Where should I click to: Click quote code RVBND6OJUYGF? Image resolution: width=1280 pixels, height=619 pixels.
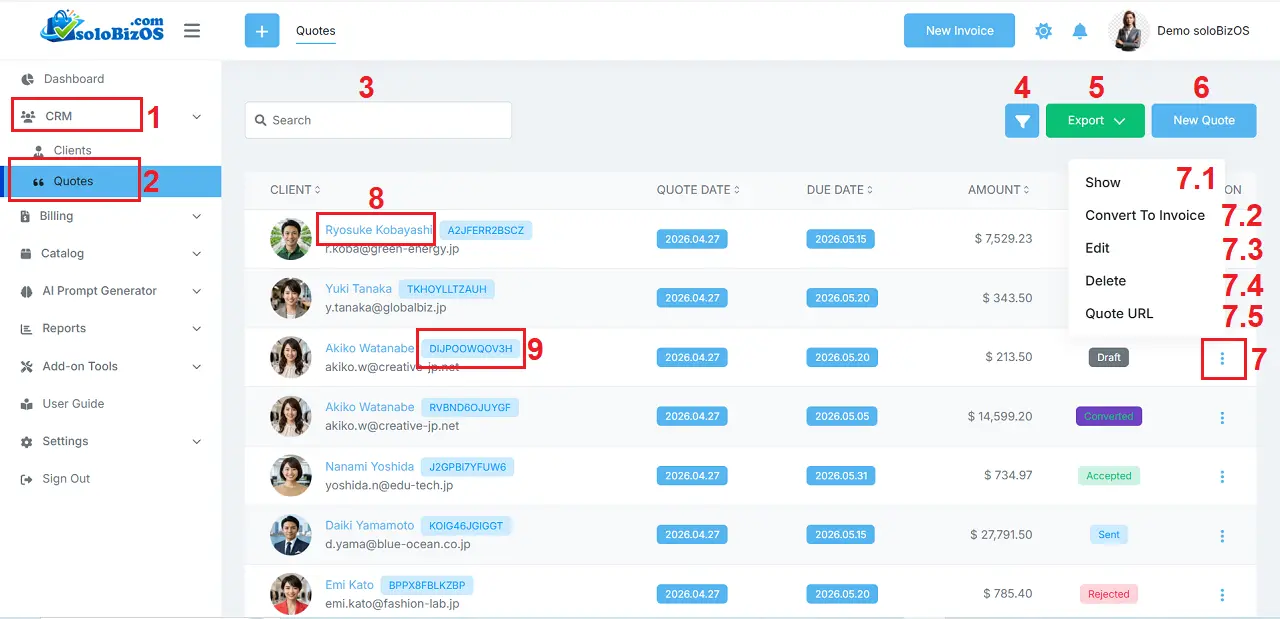[470, 408]
